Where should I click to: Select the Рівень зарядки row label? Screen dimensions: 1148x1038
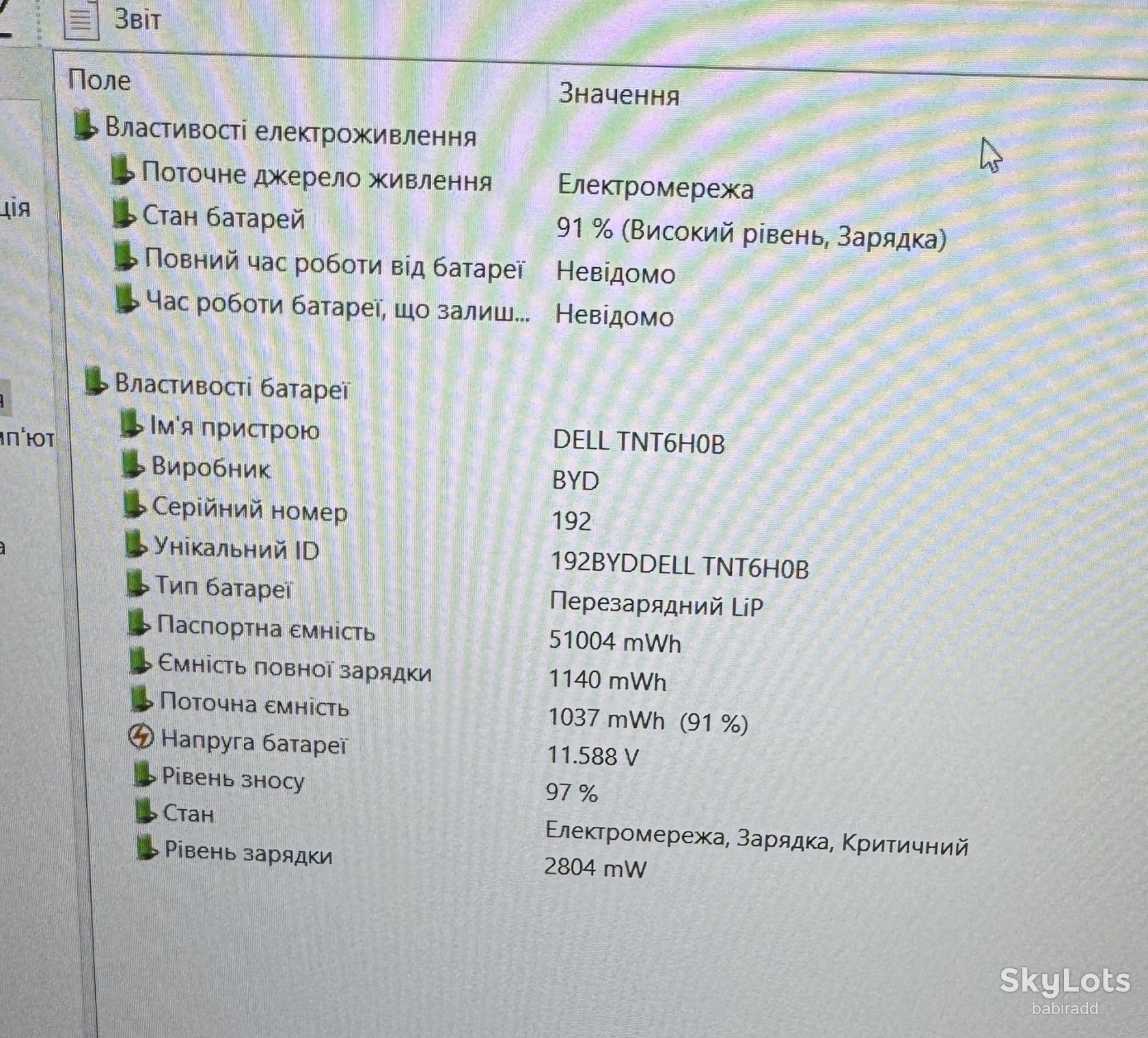click(248, 853)
